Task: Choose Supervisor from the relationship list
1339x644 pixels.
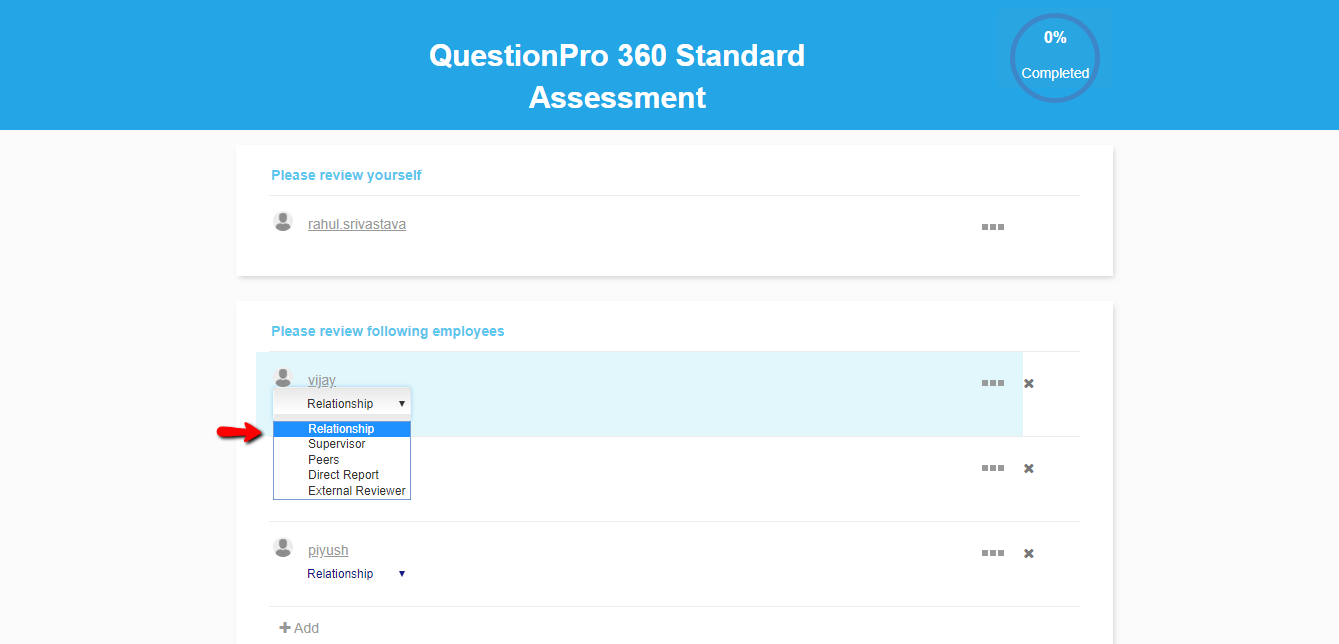Action: (x=337, y=444)
